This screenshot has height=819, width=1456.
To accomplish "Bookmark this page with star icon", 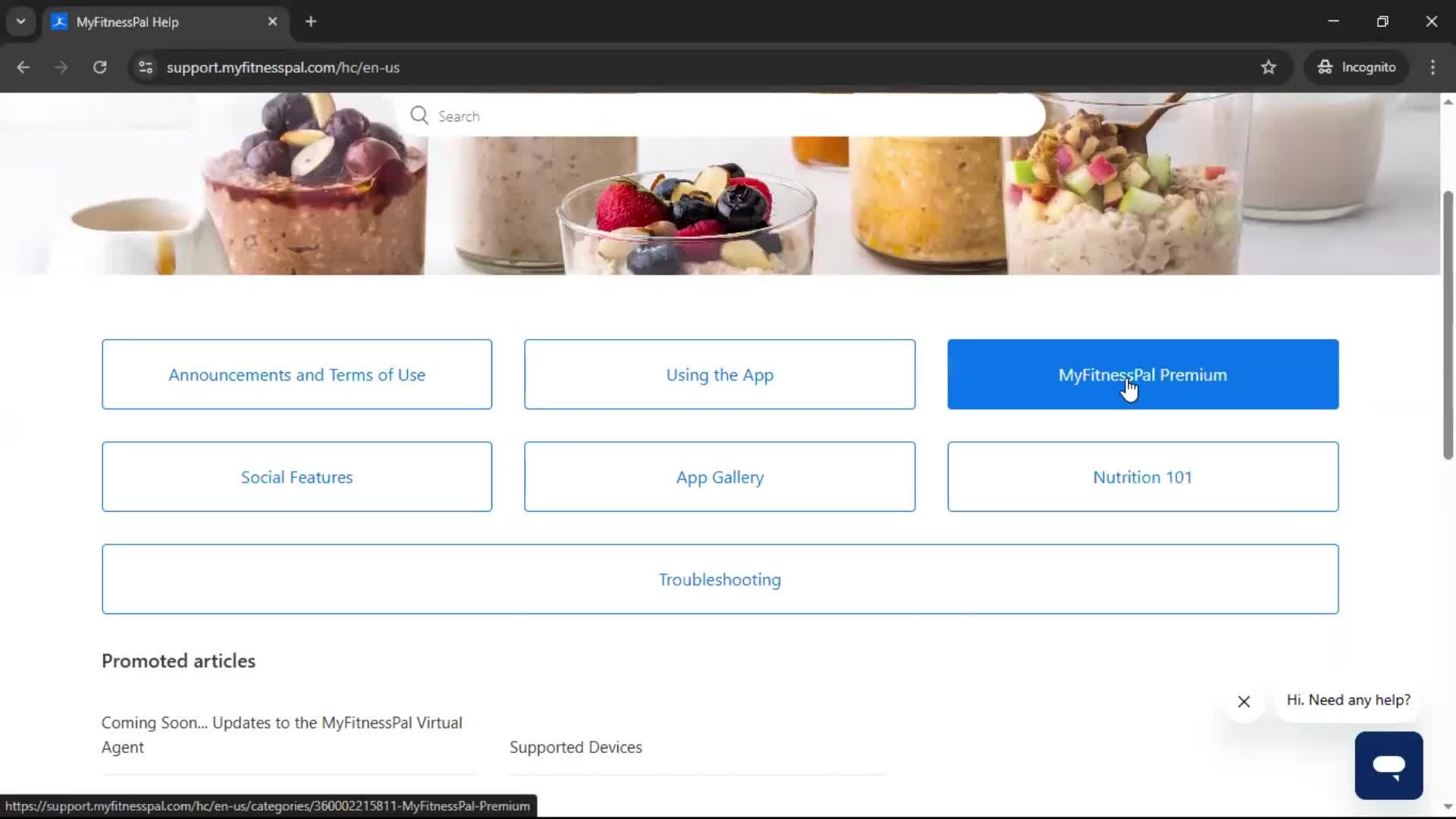I will (1268, 67).
